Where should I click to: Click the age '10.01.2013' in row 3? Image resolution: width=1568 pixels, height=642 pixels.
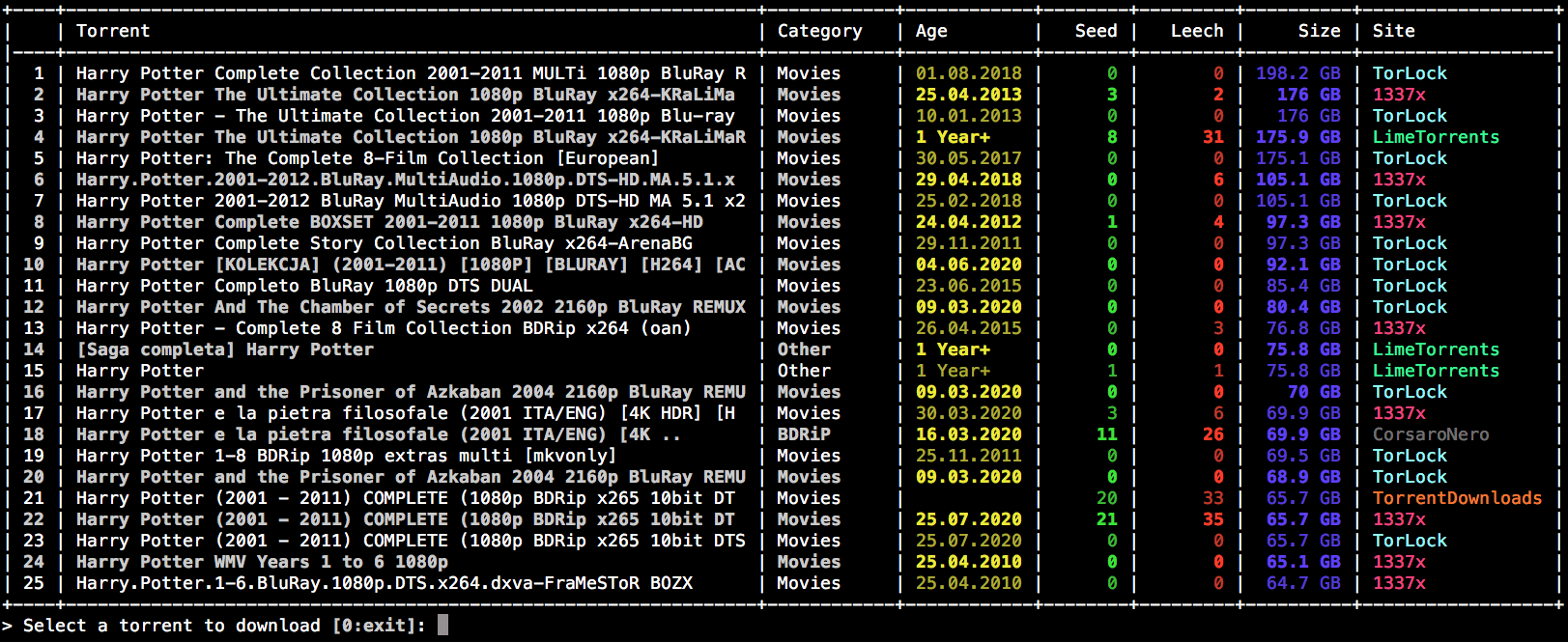968,116
